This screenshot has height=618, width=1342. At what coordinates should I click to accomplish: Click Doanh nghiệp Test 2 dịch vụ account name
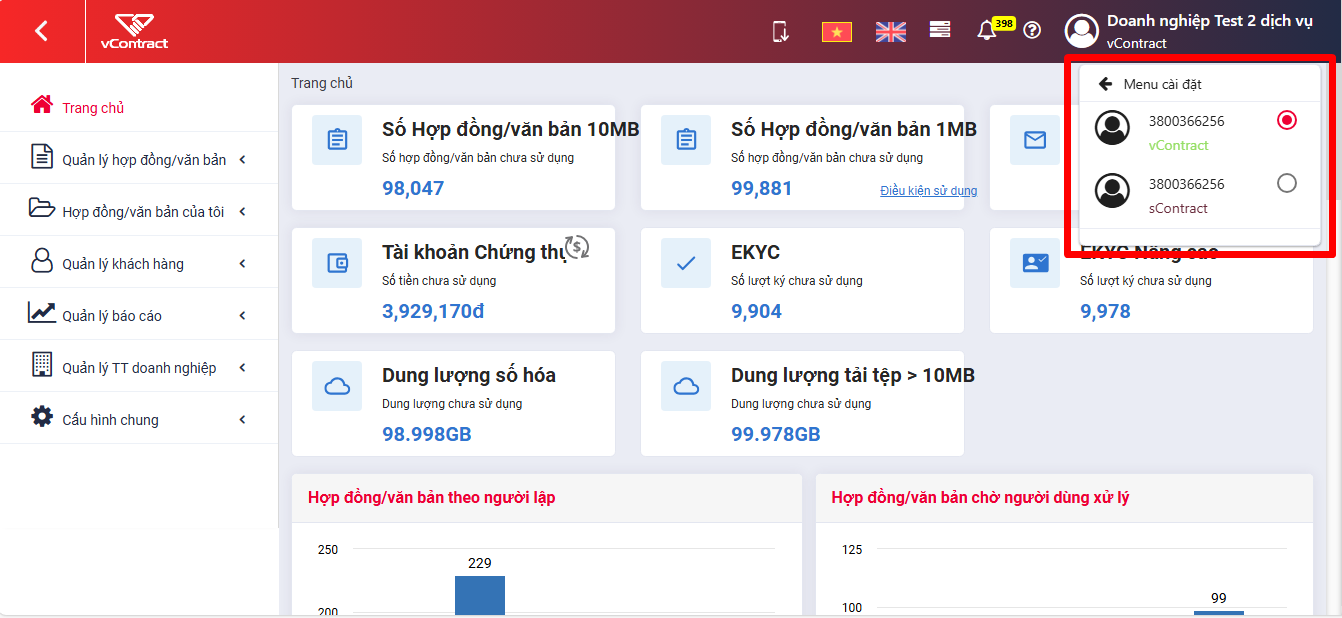pyautogui.click(x=1209, y=21)
